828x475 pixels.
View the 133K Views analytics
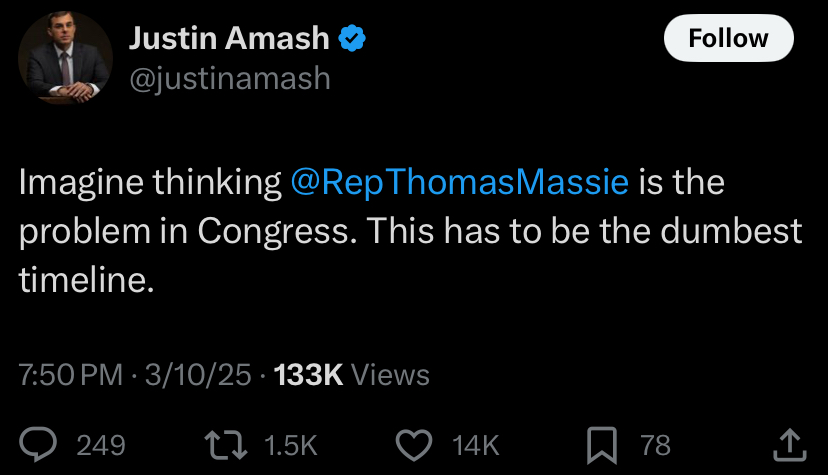pos(352,375)
